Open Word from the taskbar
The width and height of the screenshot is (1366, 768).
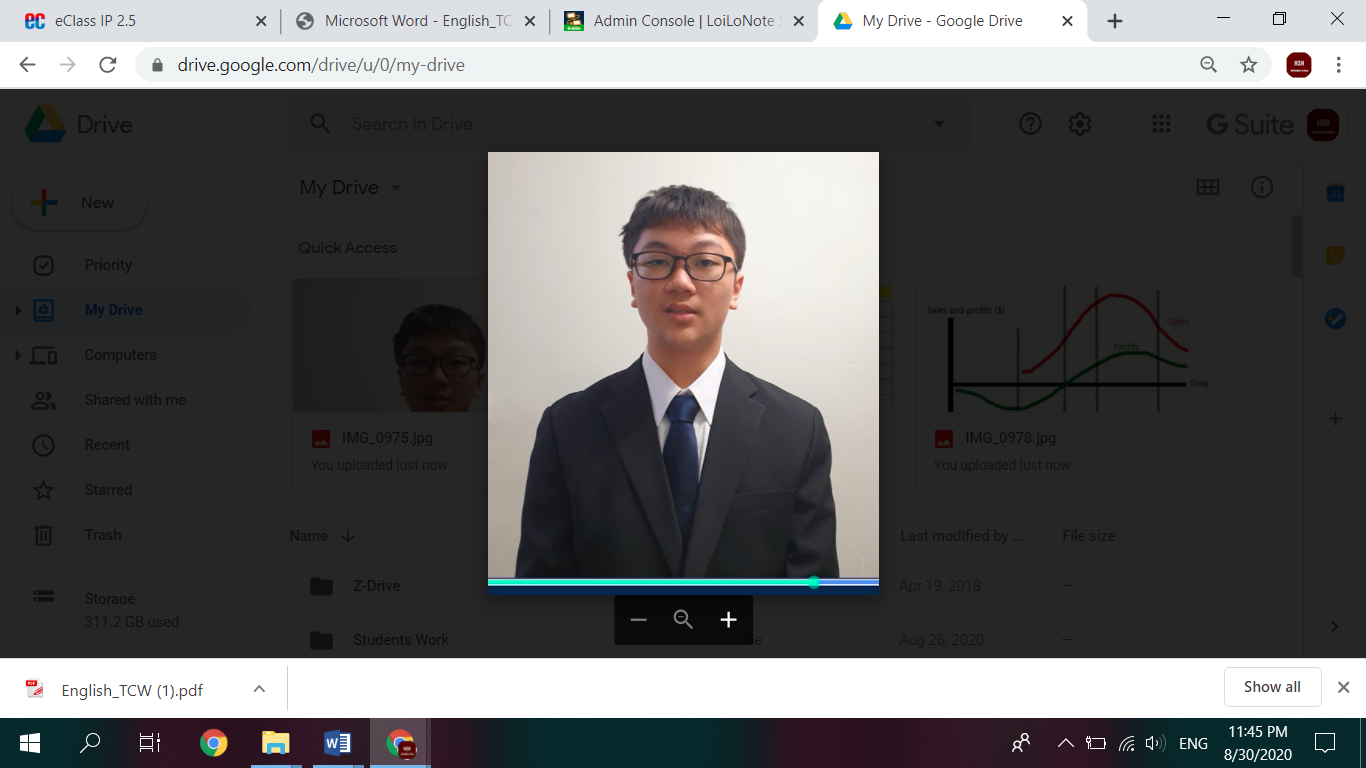(x=338, y=743)
